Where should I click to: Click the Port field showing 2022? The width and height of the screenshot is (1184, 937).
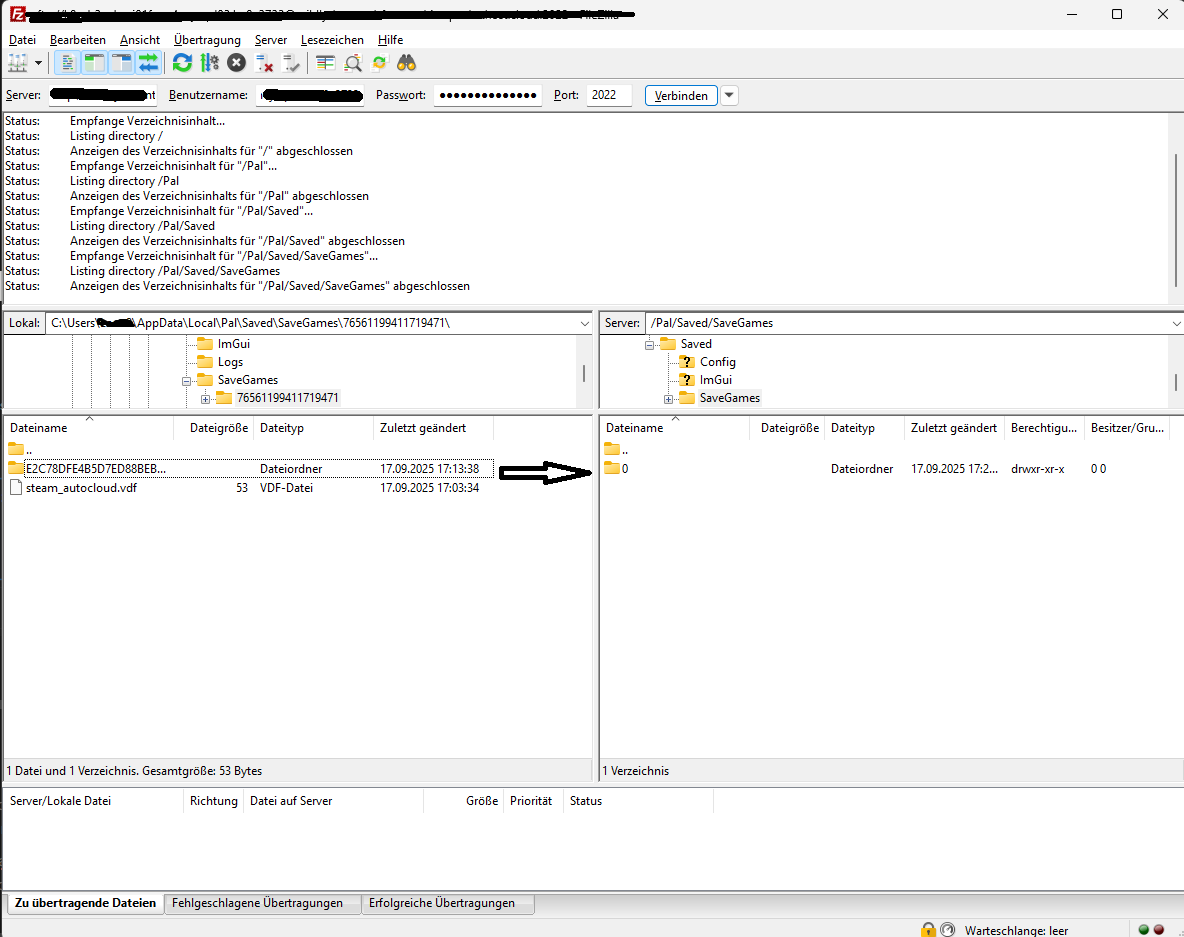point(609,95)
